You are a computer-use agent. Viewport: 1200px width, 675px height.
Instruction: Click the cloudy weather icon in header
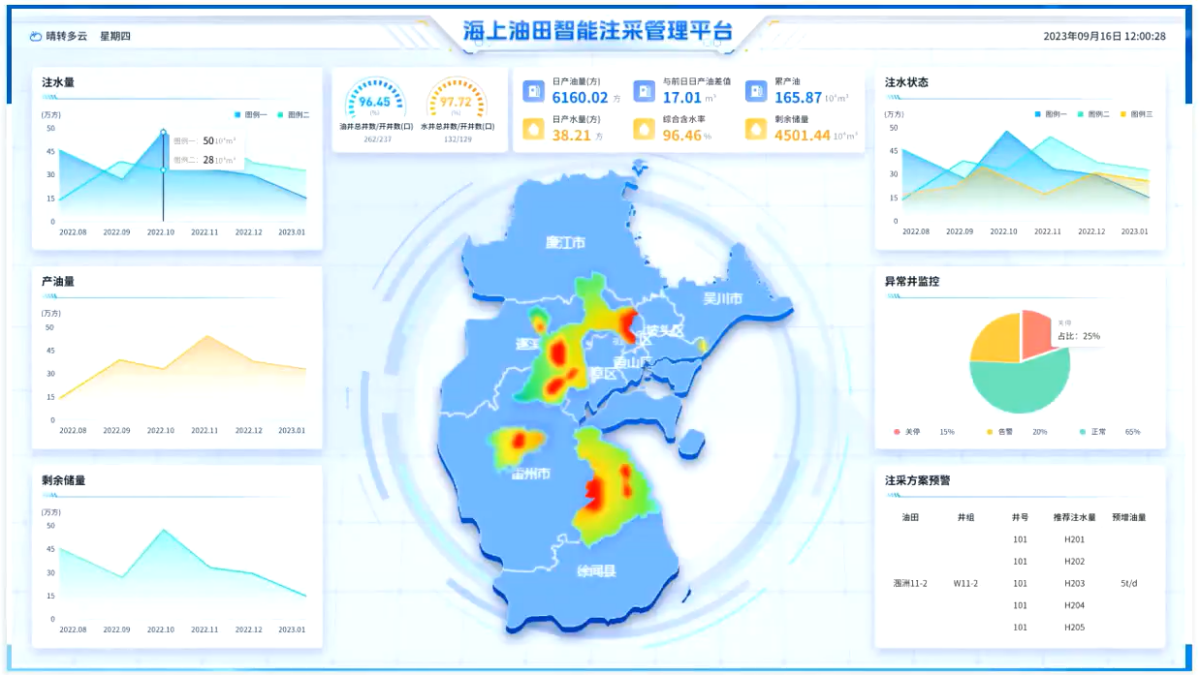(36, 36)
